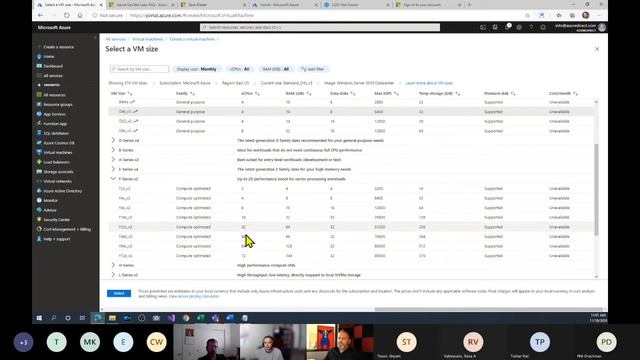Open the Display cost: Monthly filter
The image size is (640, 360).
tap(197, 69)
